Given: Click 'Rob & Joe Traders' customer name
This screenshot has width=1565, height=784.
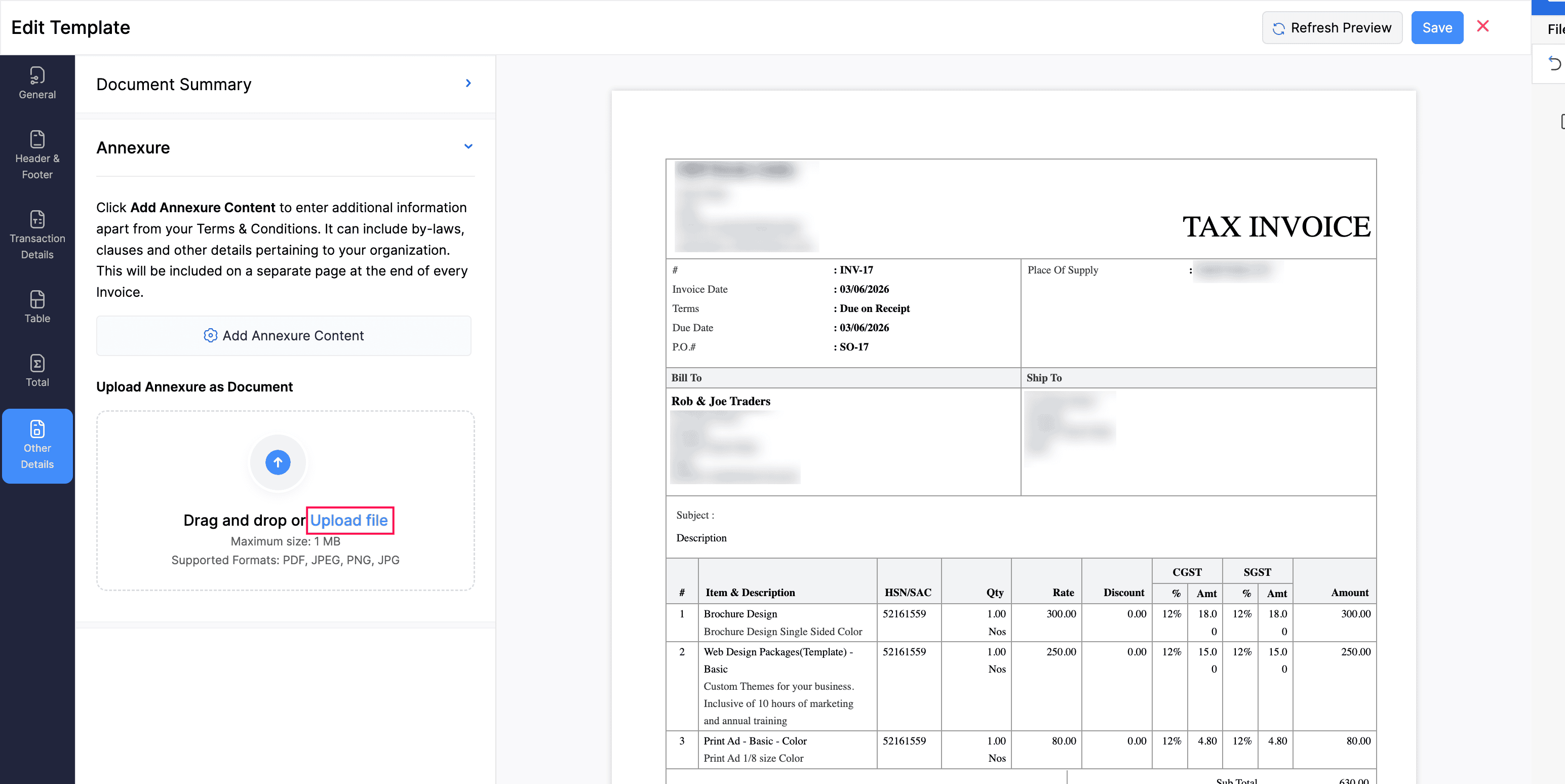Looking at the screenshot, I should [x=721, y=402].
